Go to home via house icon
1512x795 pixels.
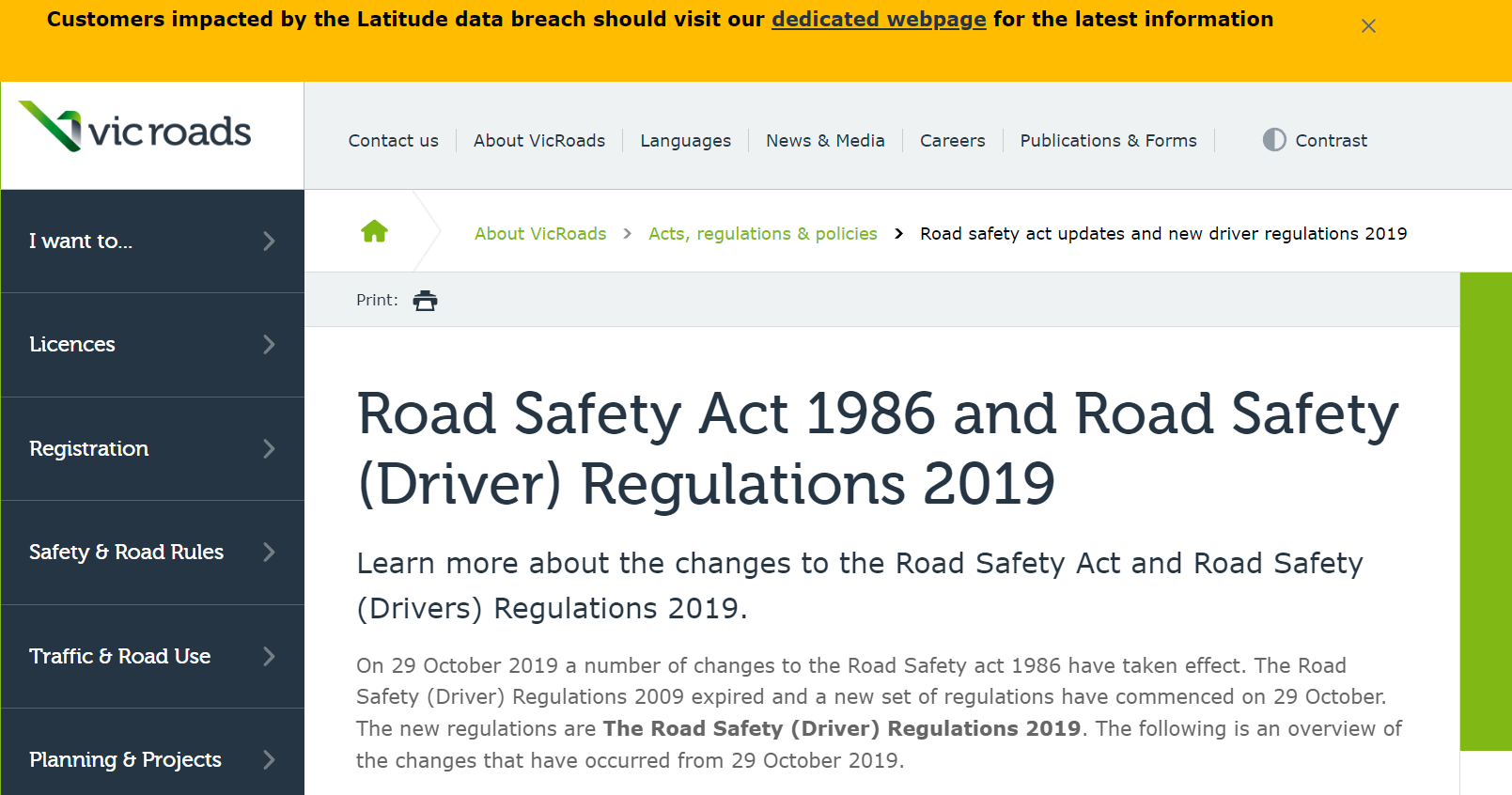click(x=374, y=231)
